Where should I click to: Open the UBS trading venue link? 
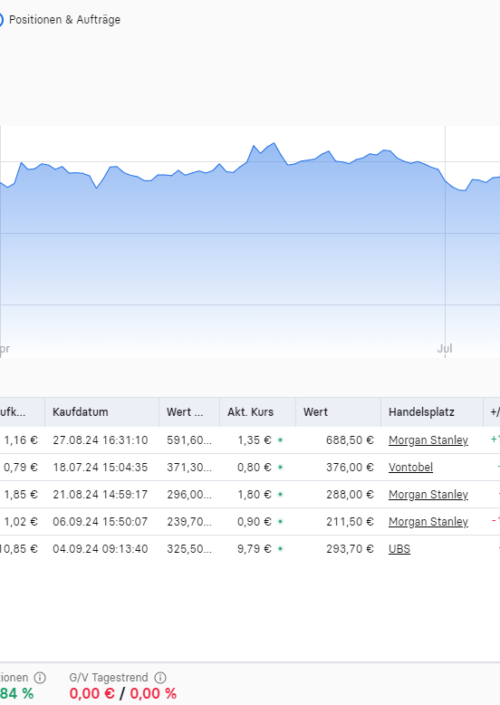coord(399,549)
